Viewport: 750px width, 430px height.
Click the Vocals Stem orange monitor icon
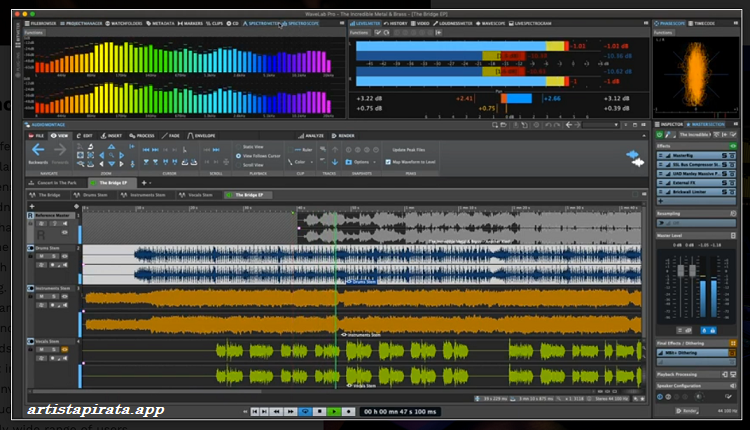(x=65, y=350)
